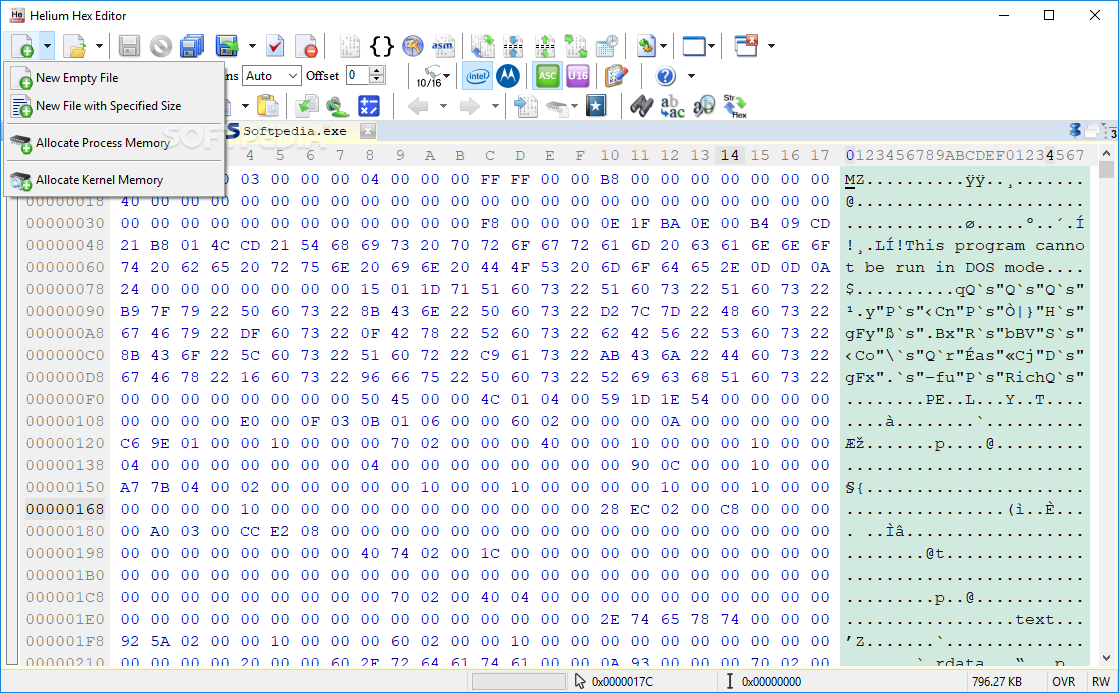Select New Empty File menu item
1119x693 pixels.
[x=113, y=78]
